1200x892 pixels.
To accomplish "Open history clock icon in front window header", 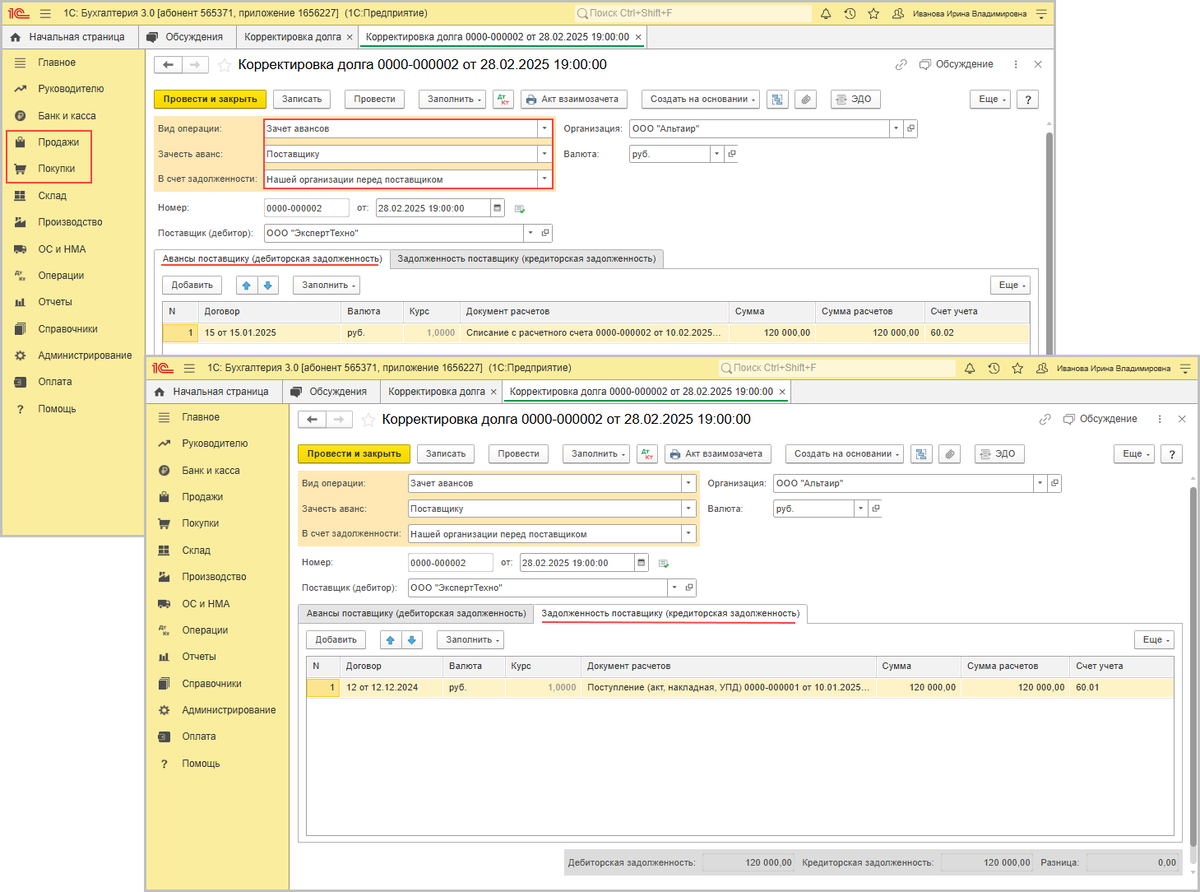I will [x=993, y=368].
